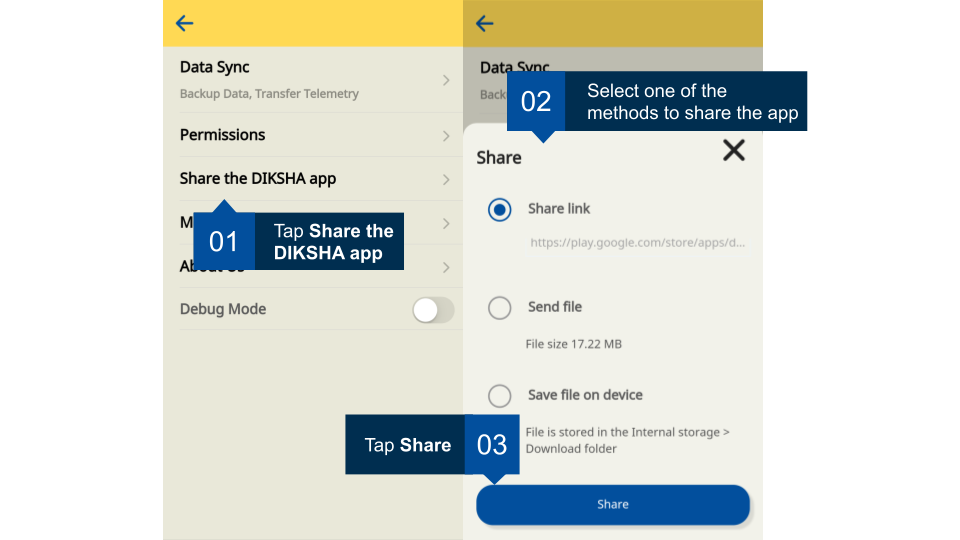This screenshot has width=960, height=540.
Task: Open Permissions chevron arrow
Action: coord(446,136)
